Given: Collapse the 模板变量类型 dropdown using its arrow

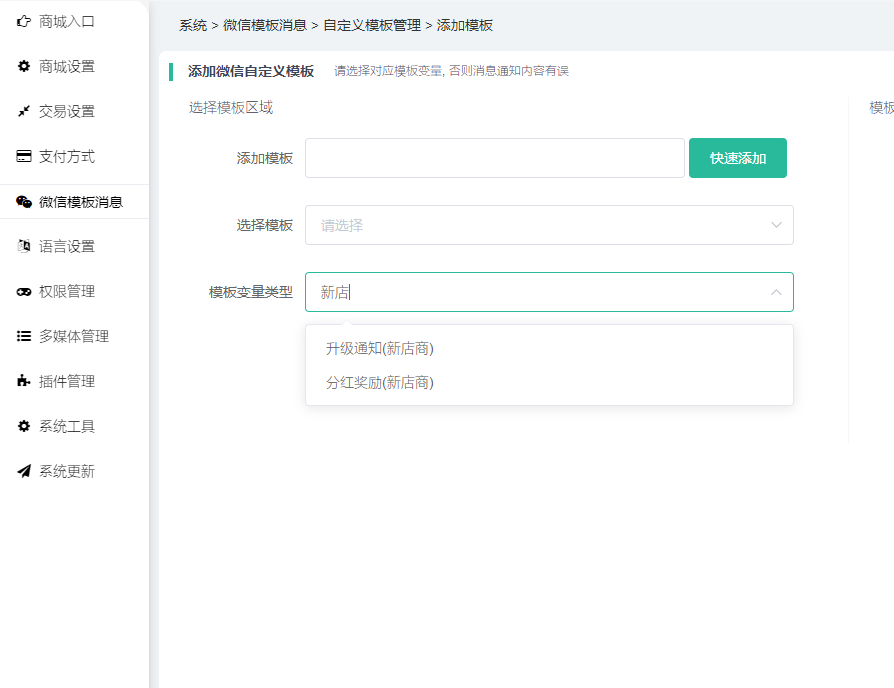Looking at the screenshot, I should click(x=776, y=292).
